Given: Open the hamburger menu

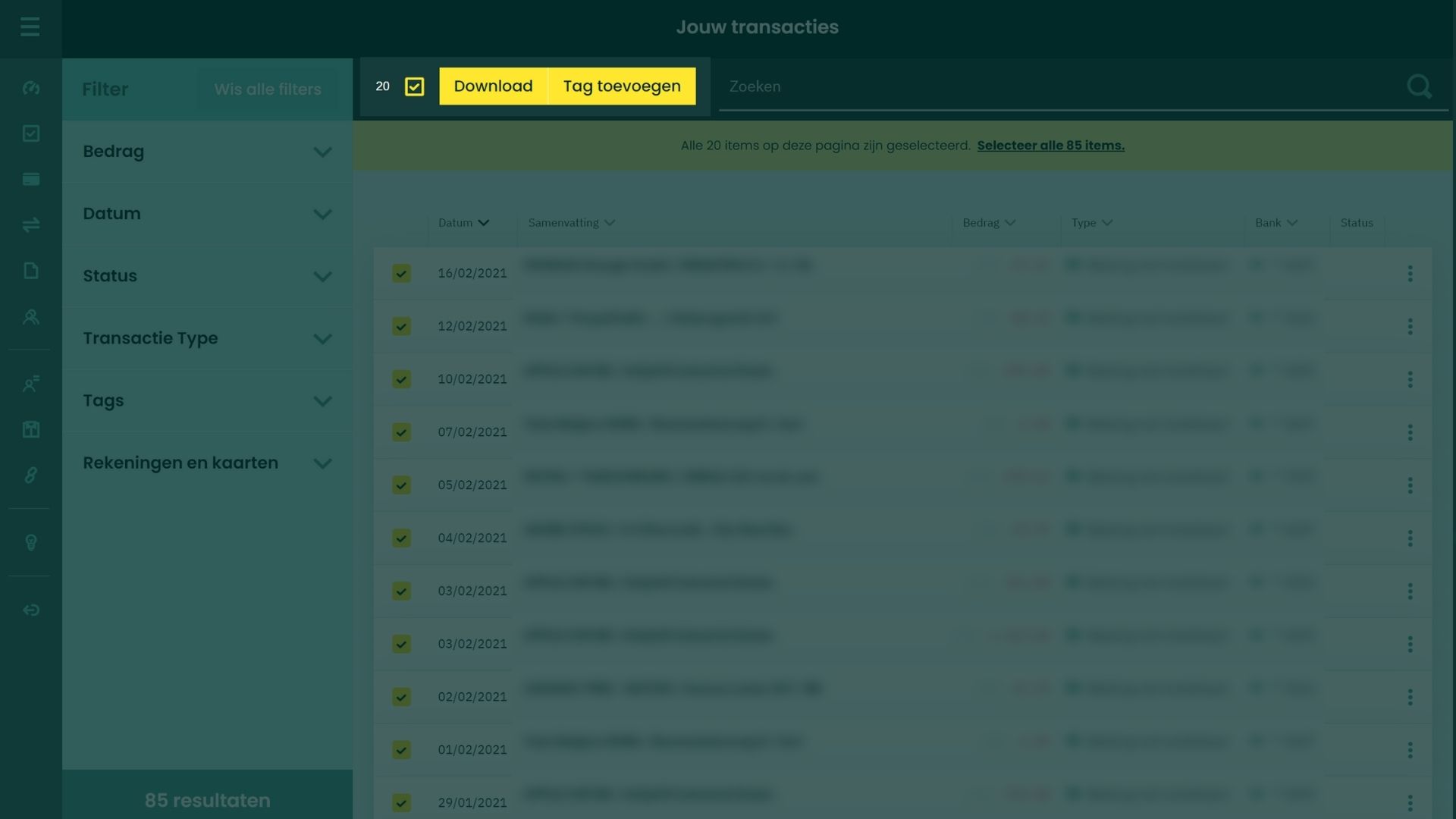Looking at the screenshot, I should 30,27.
